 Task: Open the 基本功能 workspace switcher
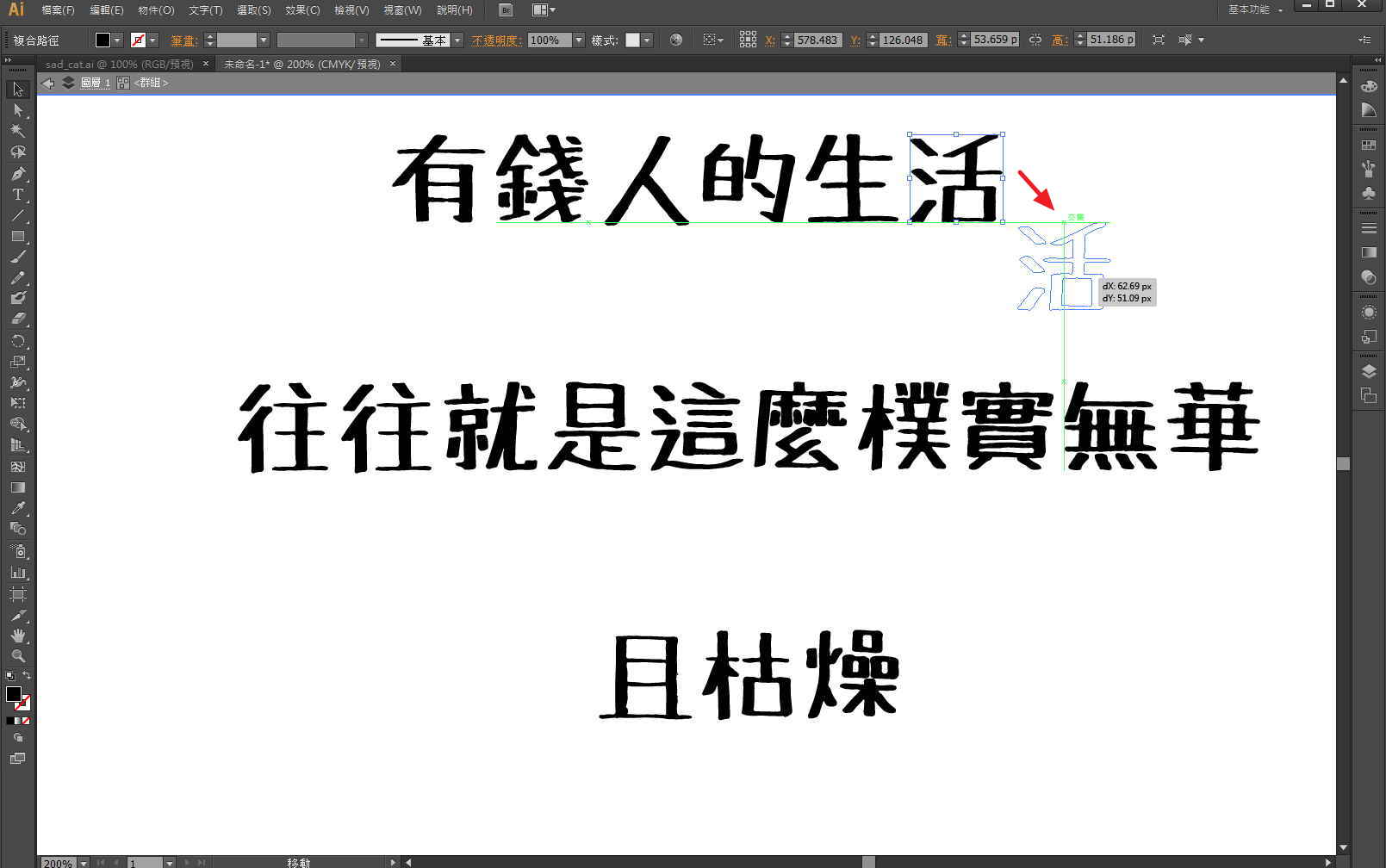(1255, 9)
